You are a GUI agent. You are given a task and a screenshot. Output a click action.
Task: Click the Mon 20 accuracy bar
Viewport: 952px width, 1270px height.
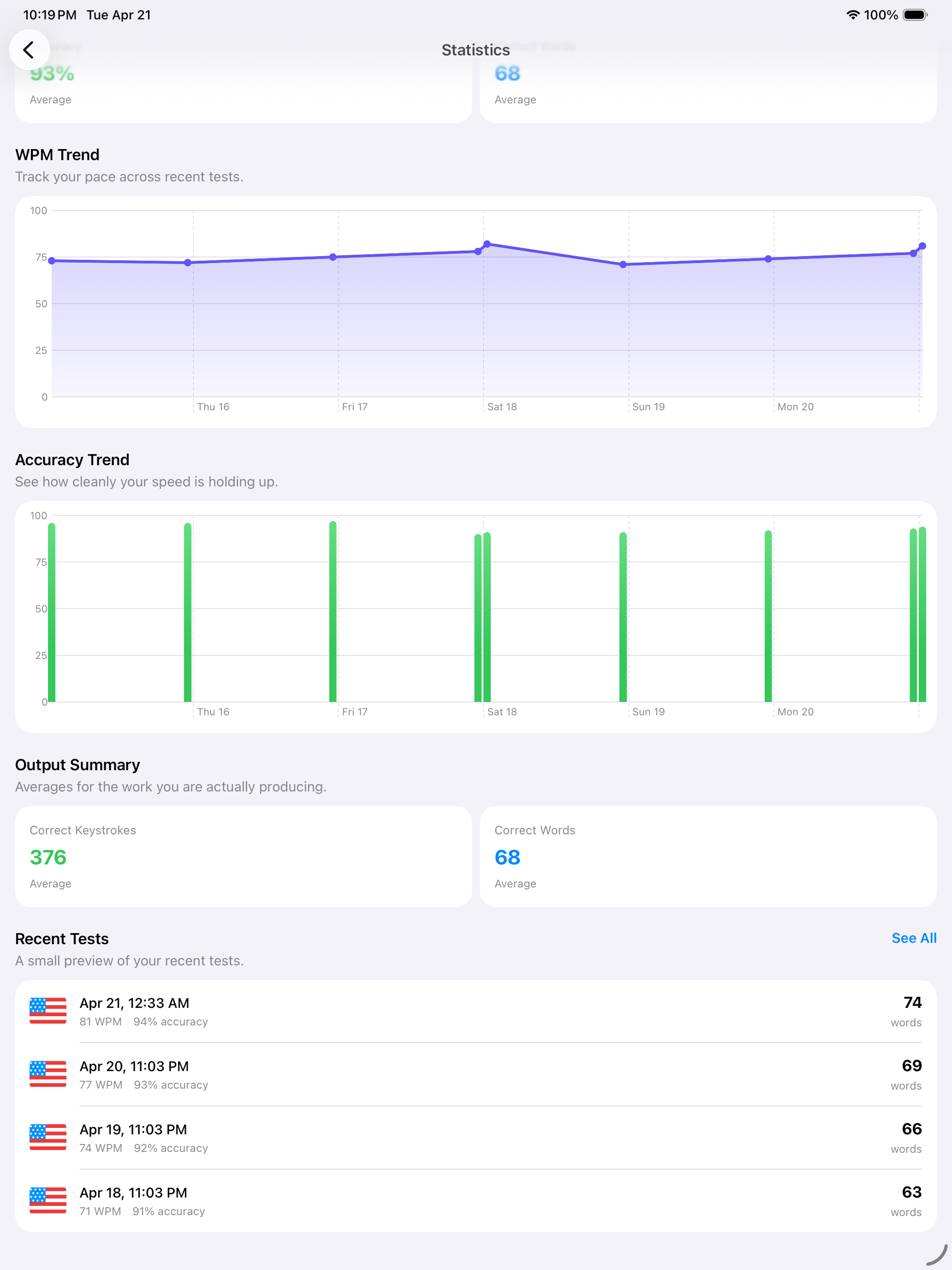(x=768, y=616)
